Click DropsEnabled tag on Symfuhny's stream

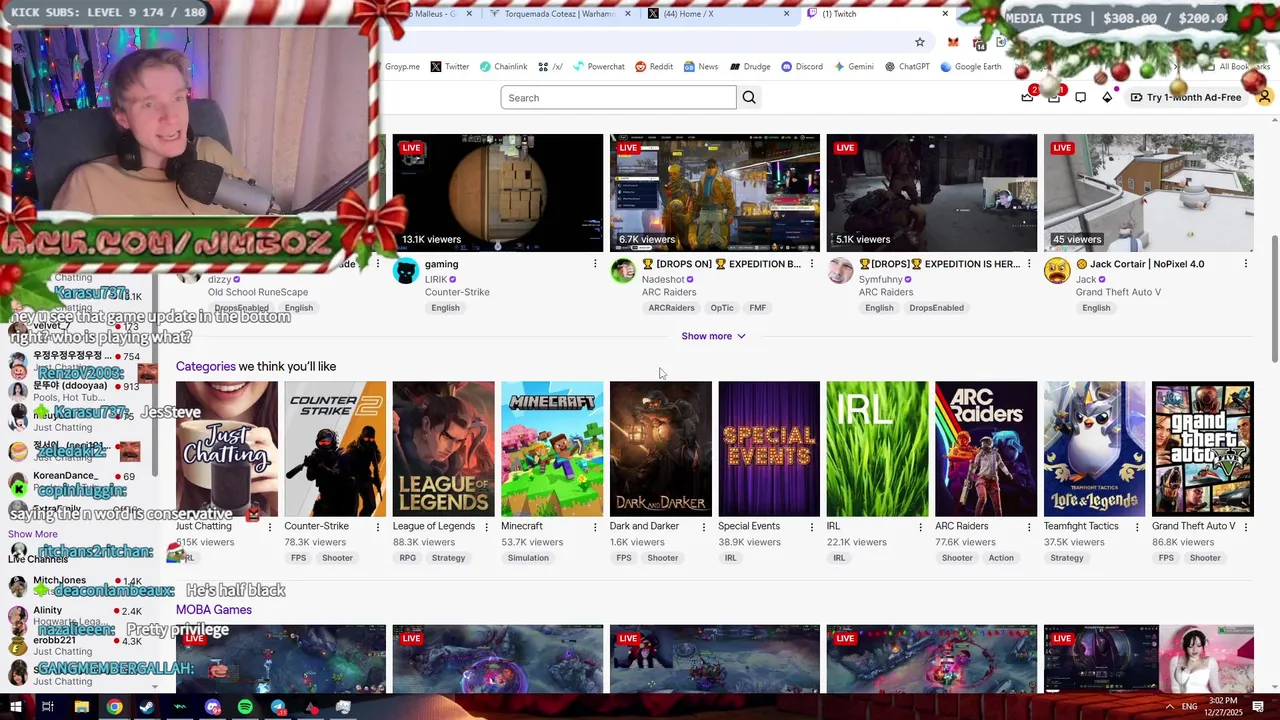(x=937, y=308)
